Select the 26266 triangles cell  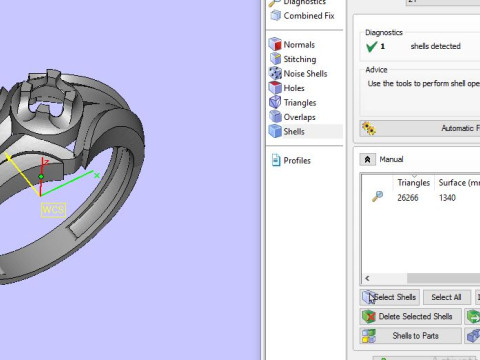point(408,198)
